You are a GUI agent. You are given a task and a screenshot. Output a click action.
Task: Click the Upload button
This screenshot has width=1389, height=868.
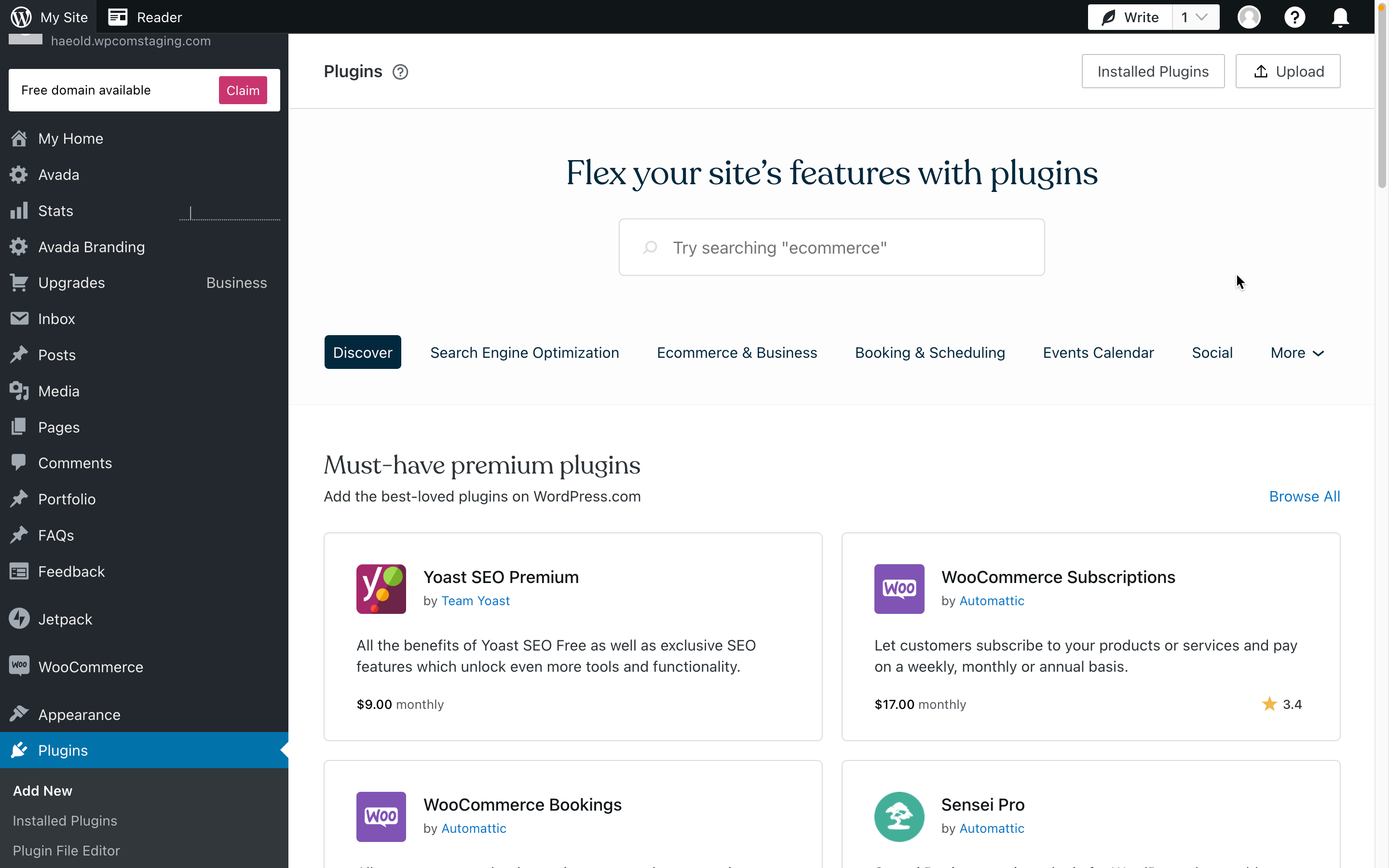(1288, 71)
